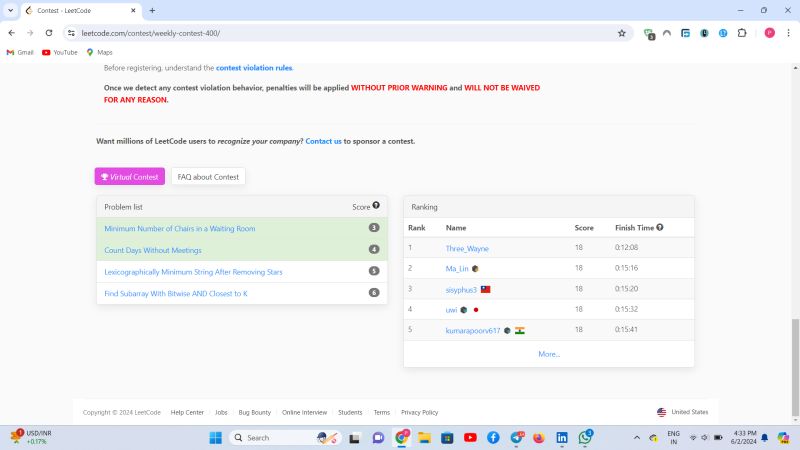The image size is (800, 450).
Task: Click the clock extension icon in toolbar
Action: point(704,33)
